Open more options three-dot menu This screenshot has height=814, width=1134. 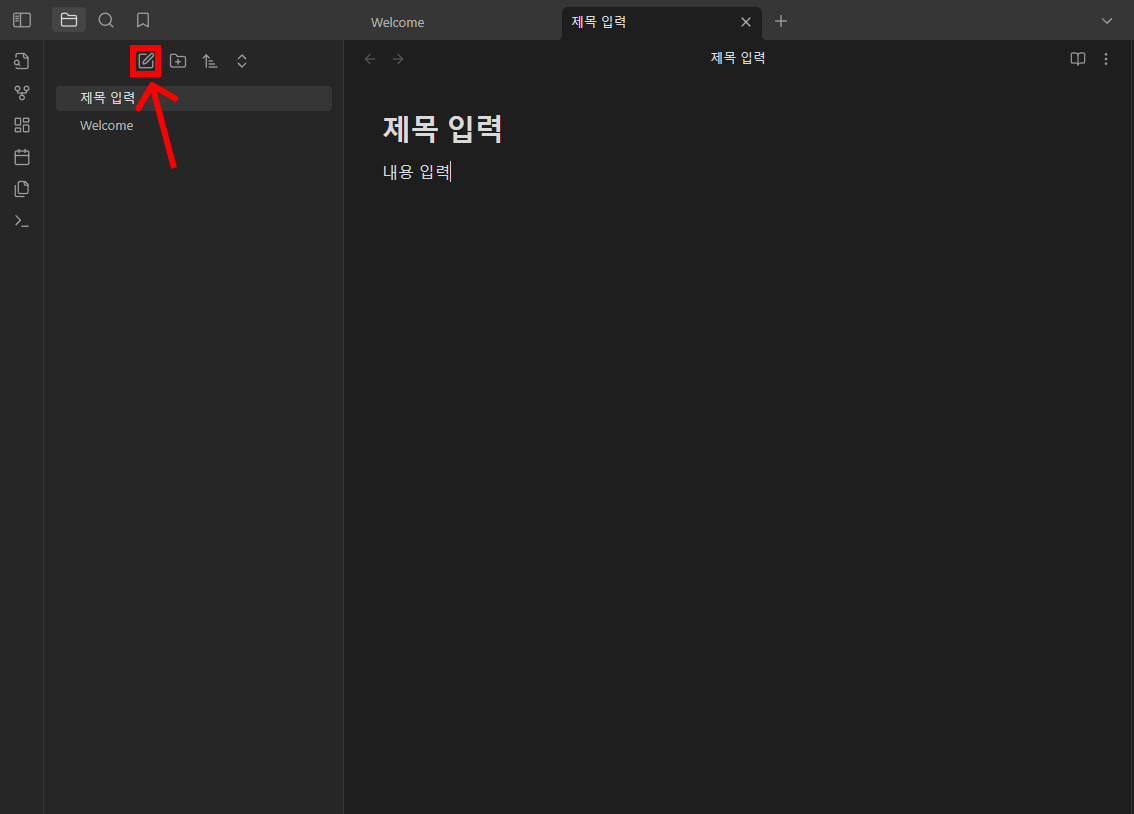[x=1106, y=59]
